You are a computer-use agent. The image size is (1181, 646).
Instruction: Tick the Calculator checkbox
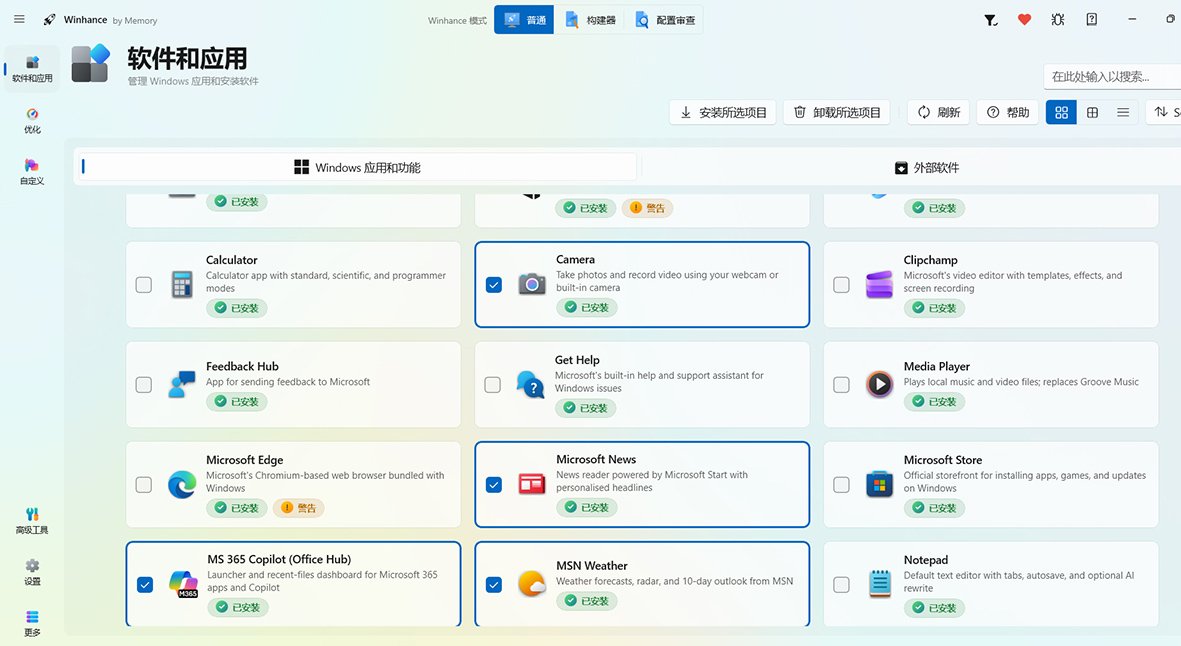click(x=143, y=285)
